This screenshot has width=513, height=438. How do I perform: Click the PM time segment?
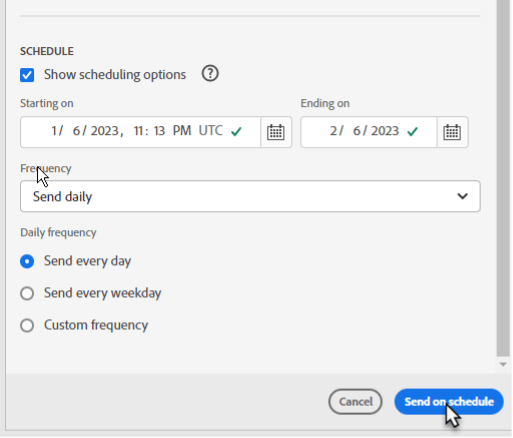[x=182, y=131]
